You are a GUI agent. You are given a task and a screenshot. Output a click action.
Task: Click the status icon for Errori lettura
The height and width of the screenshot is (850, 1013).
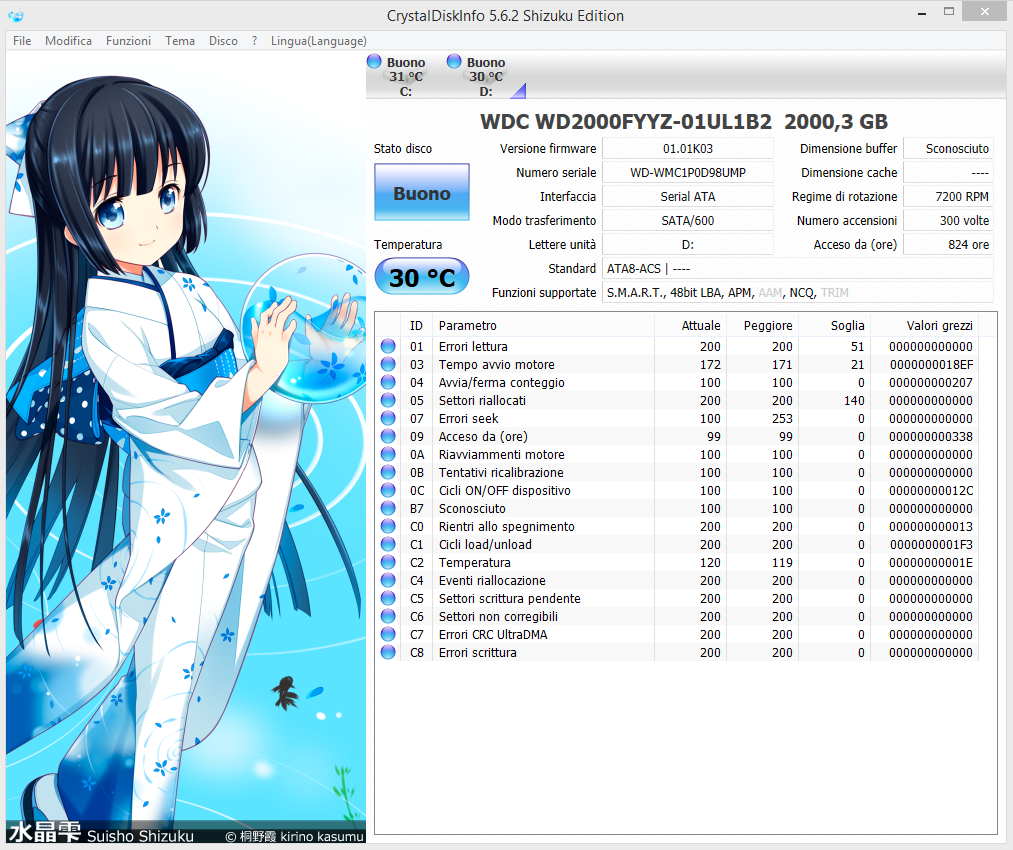coord(388,346)
